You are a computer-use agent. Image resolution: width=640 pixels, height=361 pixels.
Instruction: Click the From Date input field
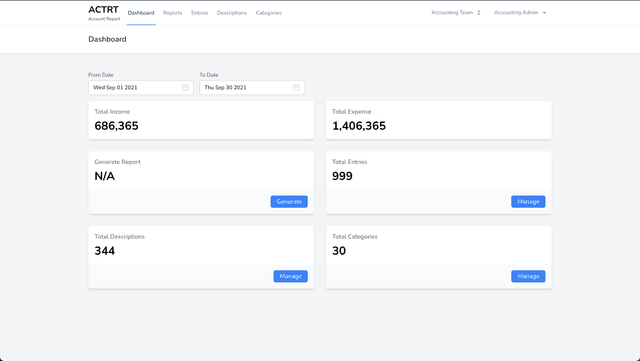point(141,87)
